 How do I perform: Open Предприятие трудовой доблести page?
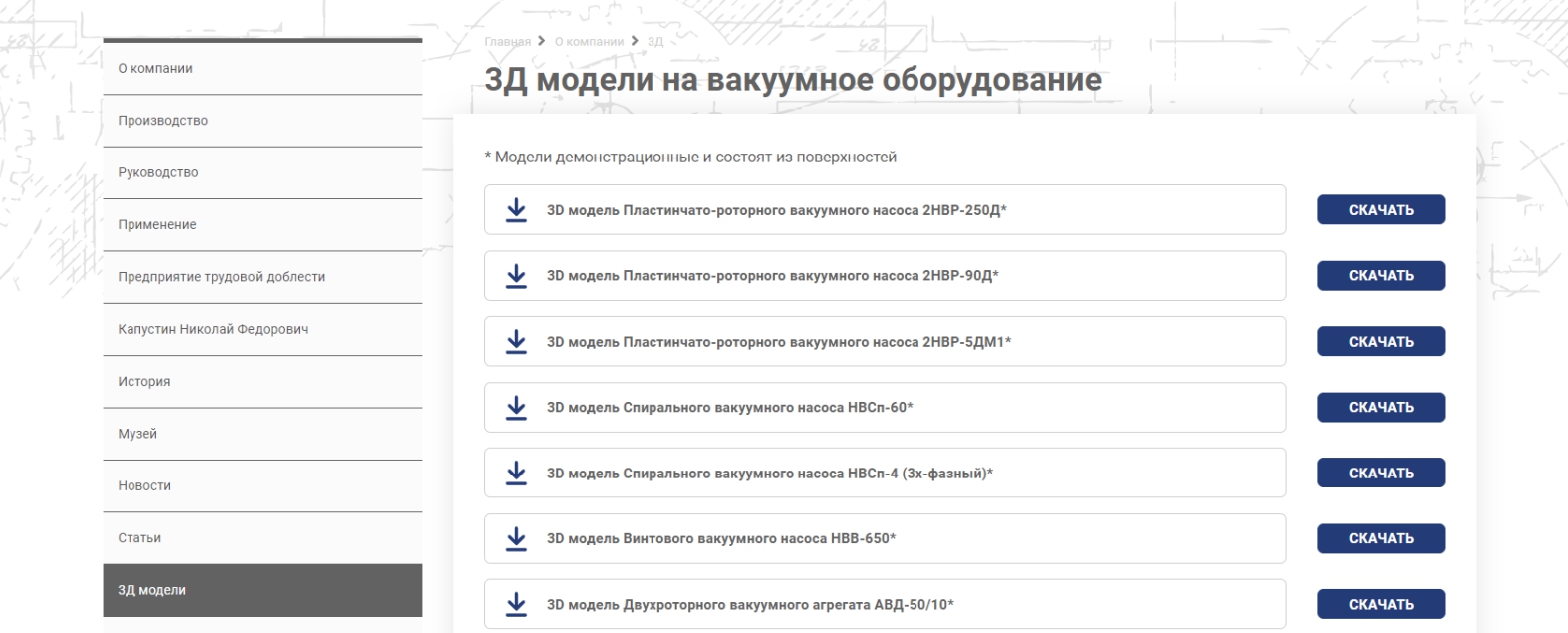(x=221, y=277)
